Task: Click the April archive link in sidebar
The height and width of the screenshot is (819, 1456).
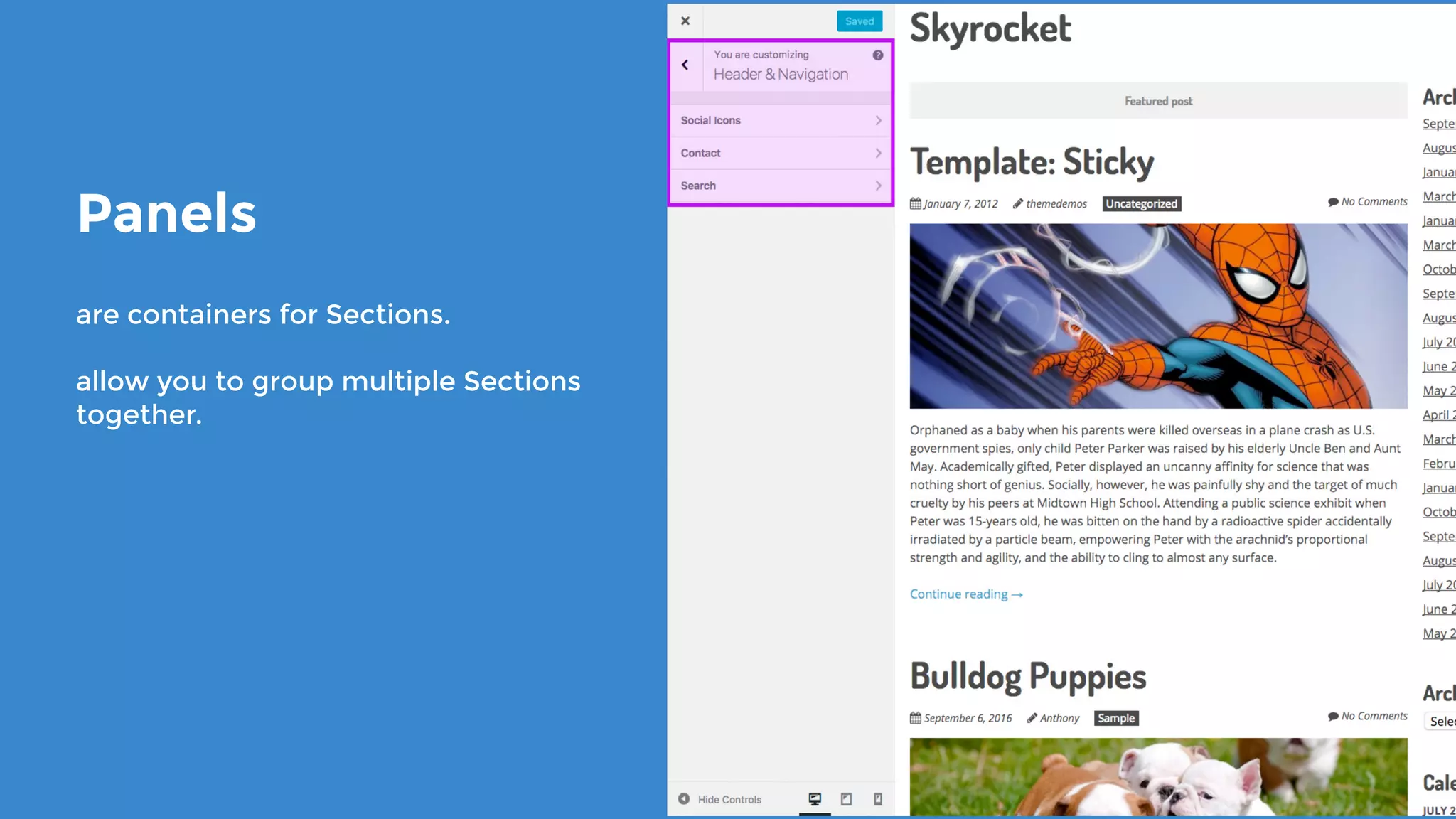Action: 1439,415
